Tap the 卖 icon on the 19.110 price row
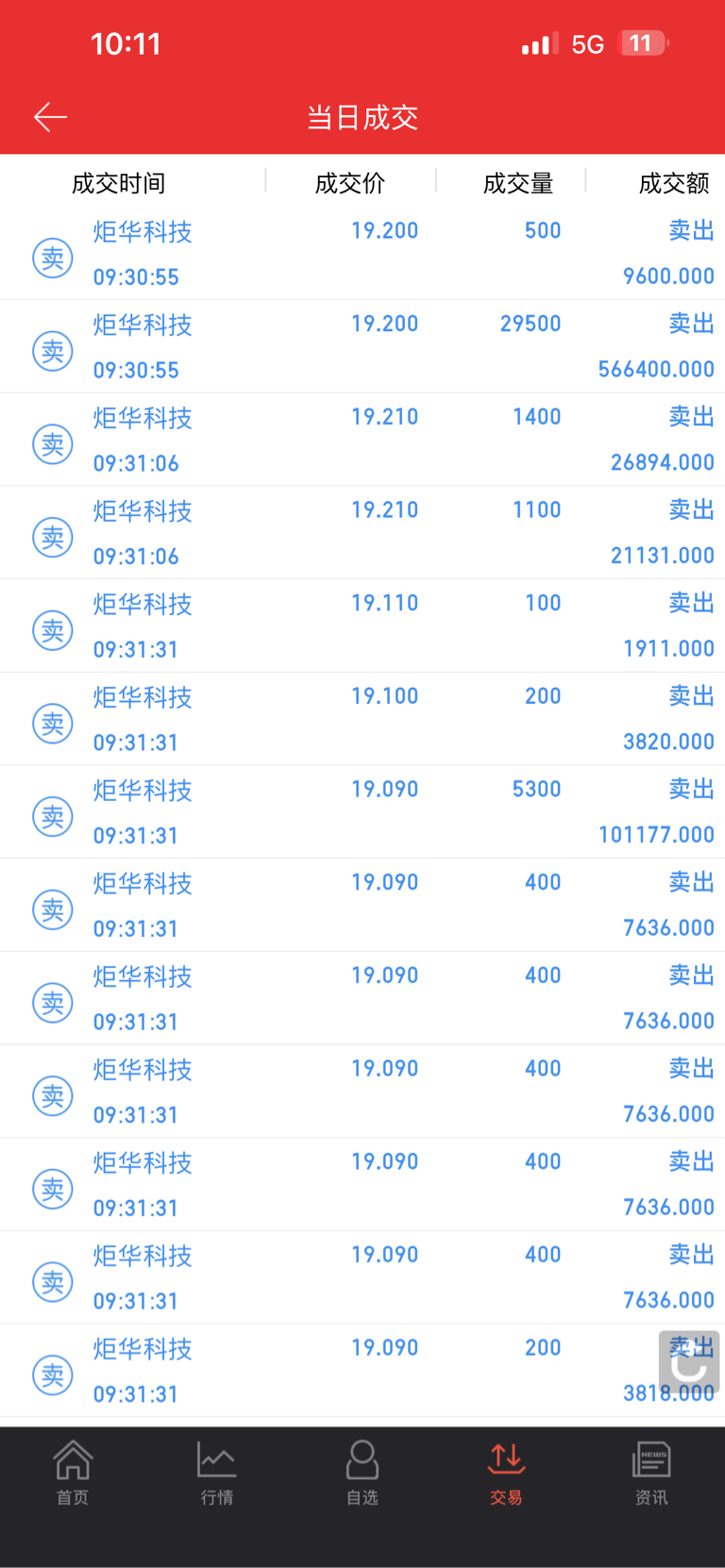The height and width of the screenshot is (1568, 725). 53,630
